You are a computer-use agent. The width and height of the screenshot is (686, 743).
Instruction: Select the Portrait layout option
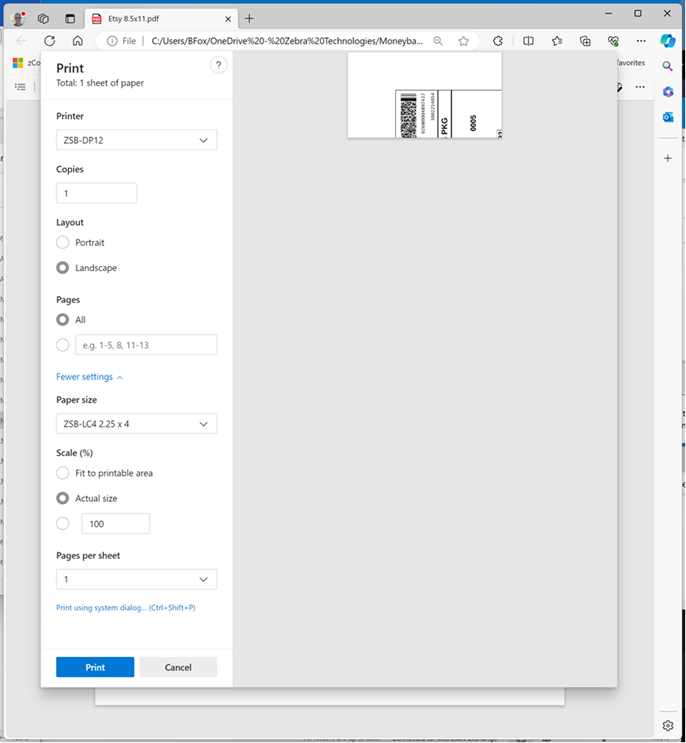click(63, 242)
